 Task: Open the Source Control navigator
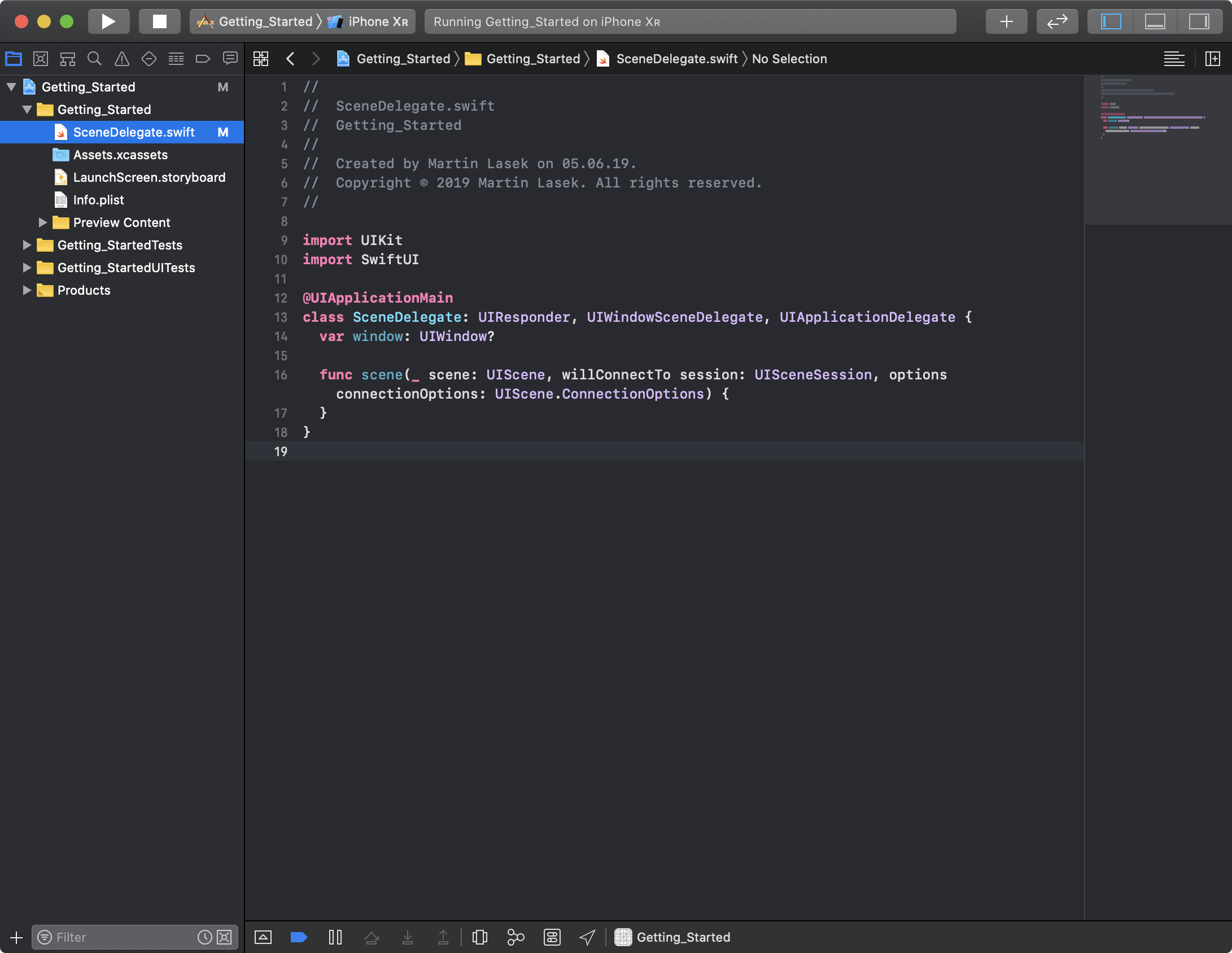click(41, 58)
